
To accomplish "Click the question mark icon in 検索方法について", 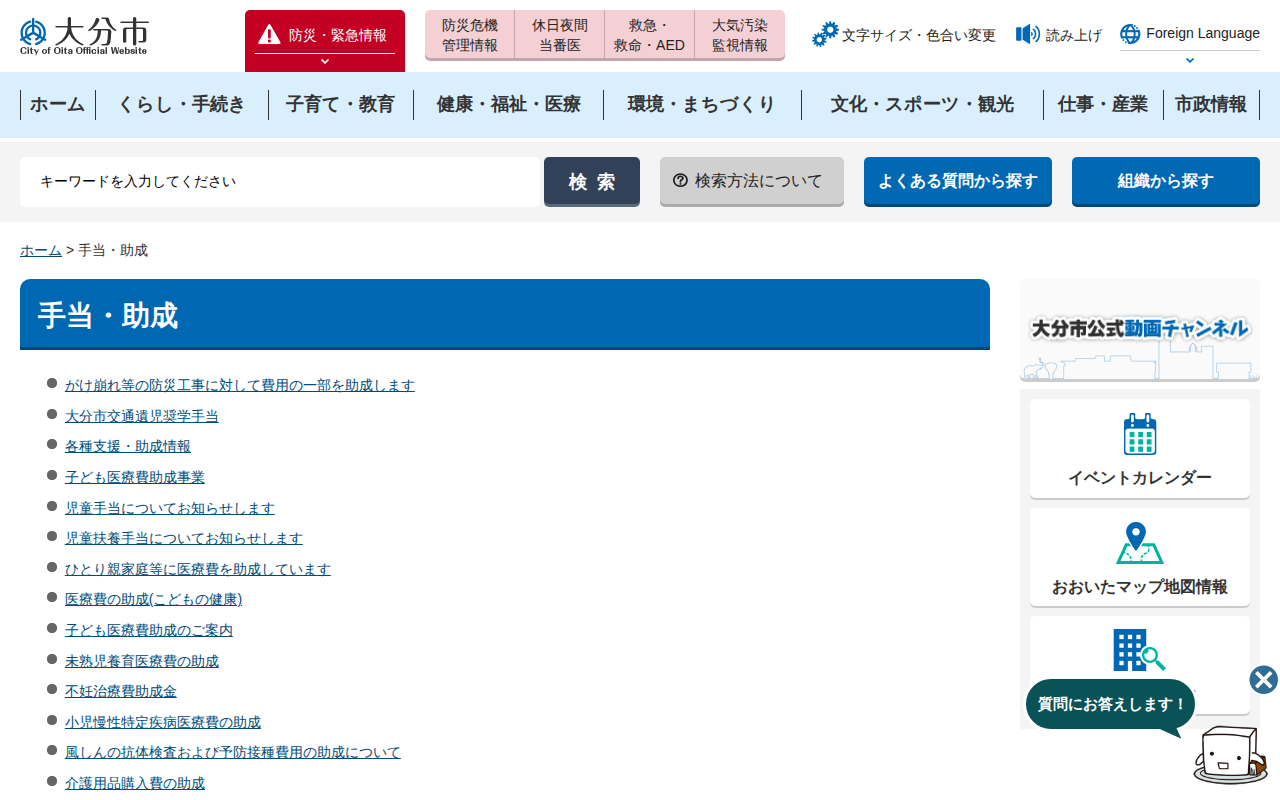I will (x=680, y=181).
